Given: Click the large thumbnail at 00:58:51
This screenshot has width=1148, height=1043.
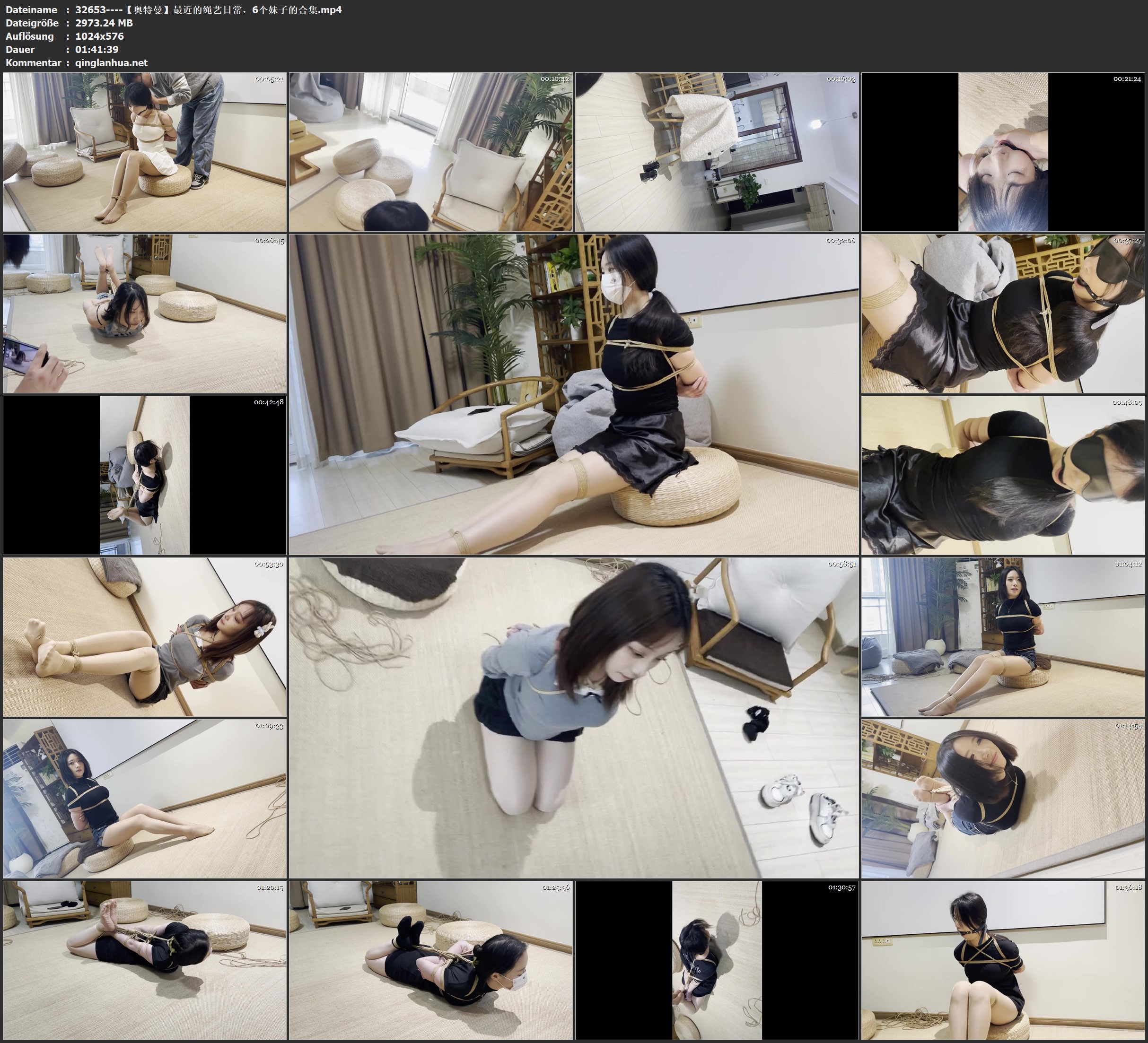Looking at the screenshot, I should pyautogui.click(x=573, y=717).
